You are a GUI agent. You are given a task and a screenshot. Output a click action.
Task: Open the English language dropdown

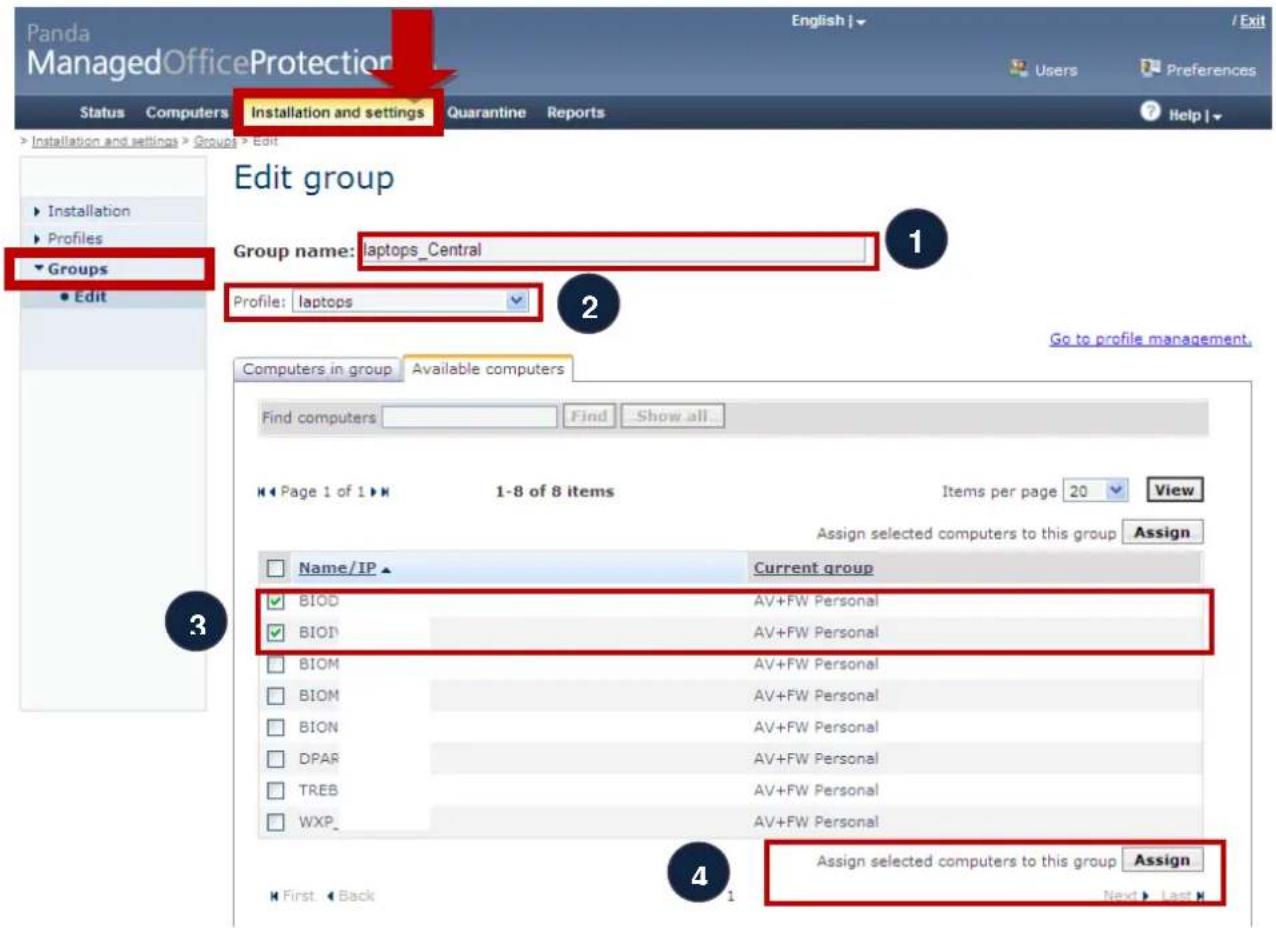[x=828, y=21]
